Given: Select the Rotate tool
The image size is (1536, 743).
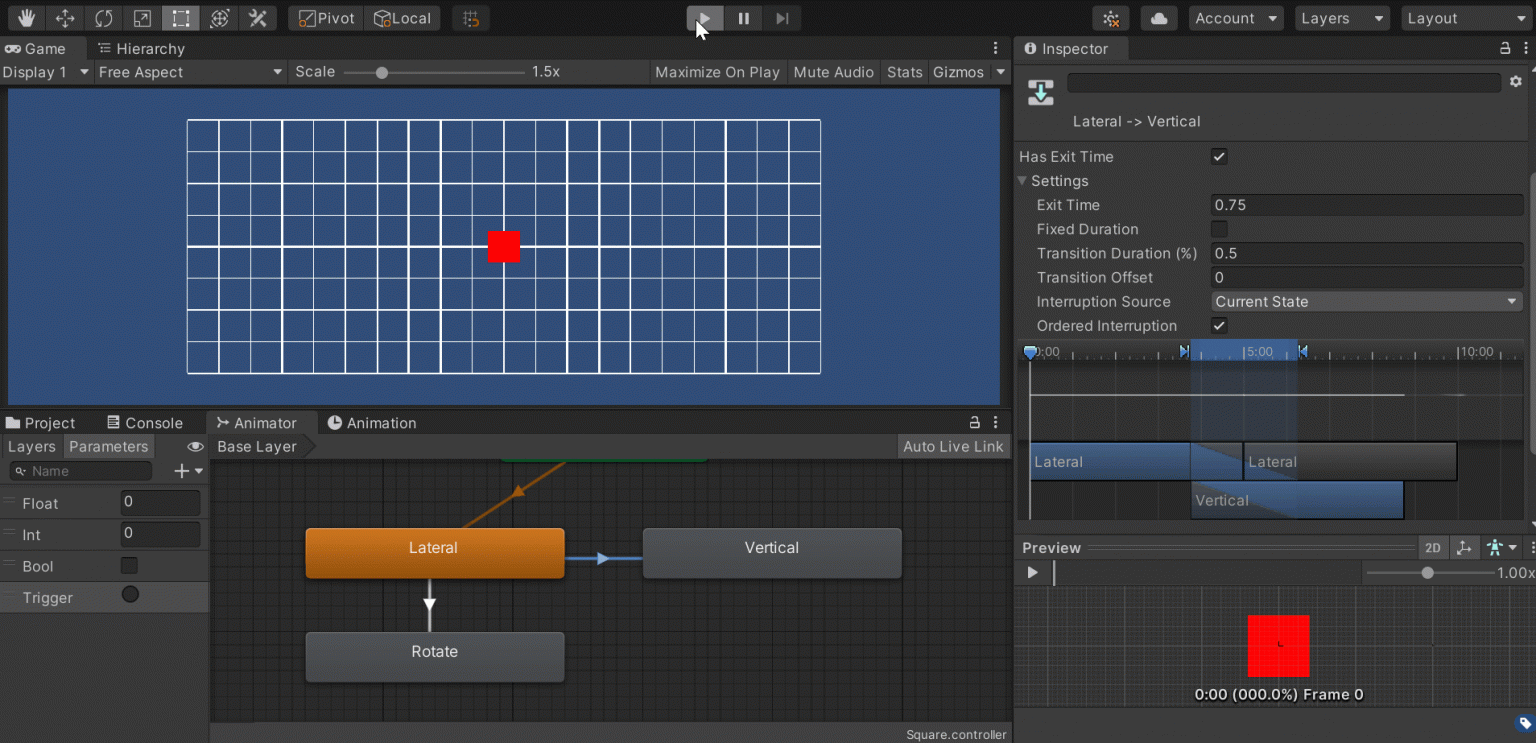Looking at the screenshot, I should coord(103,18).
